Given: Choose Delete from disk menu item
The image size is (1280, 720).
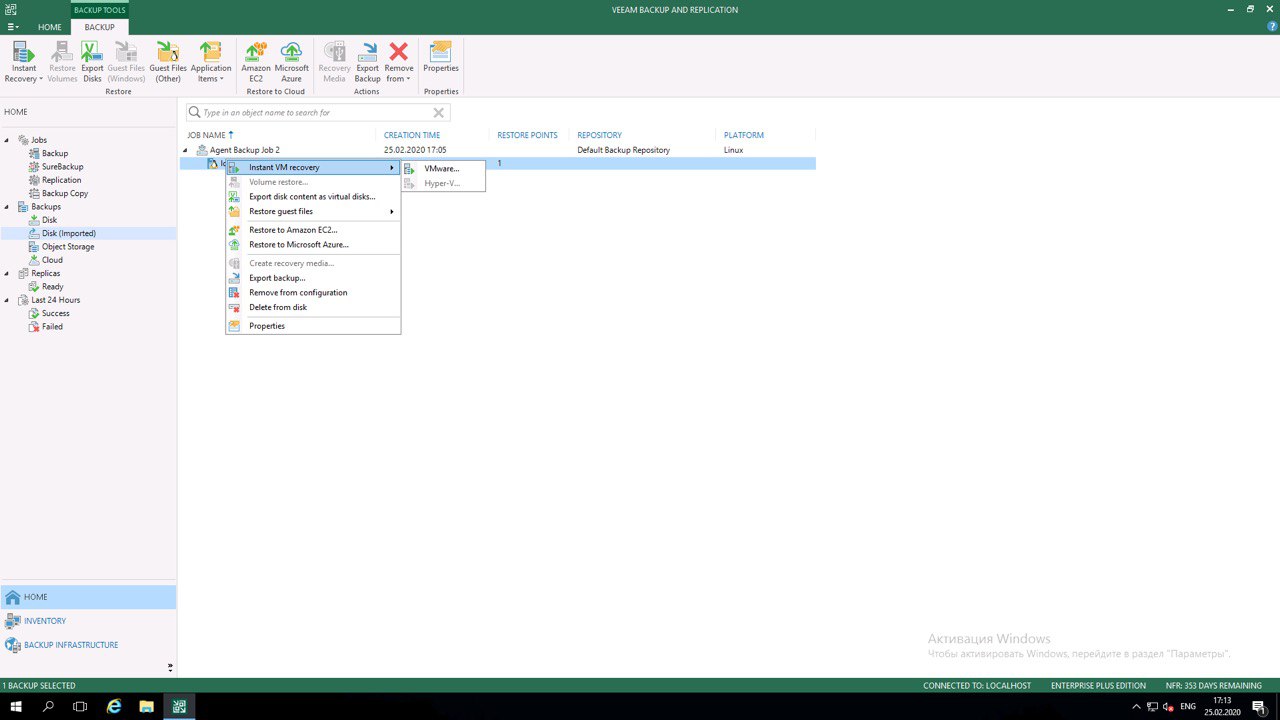Looking at the screenshot, I should coord(313,307).
